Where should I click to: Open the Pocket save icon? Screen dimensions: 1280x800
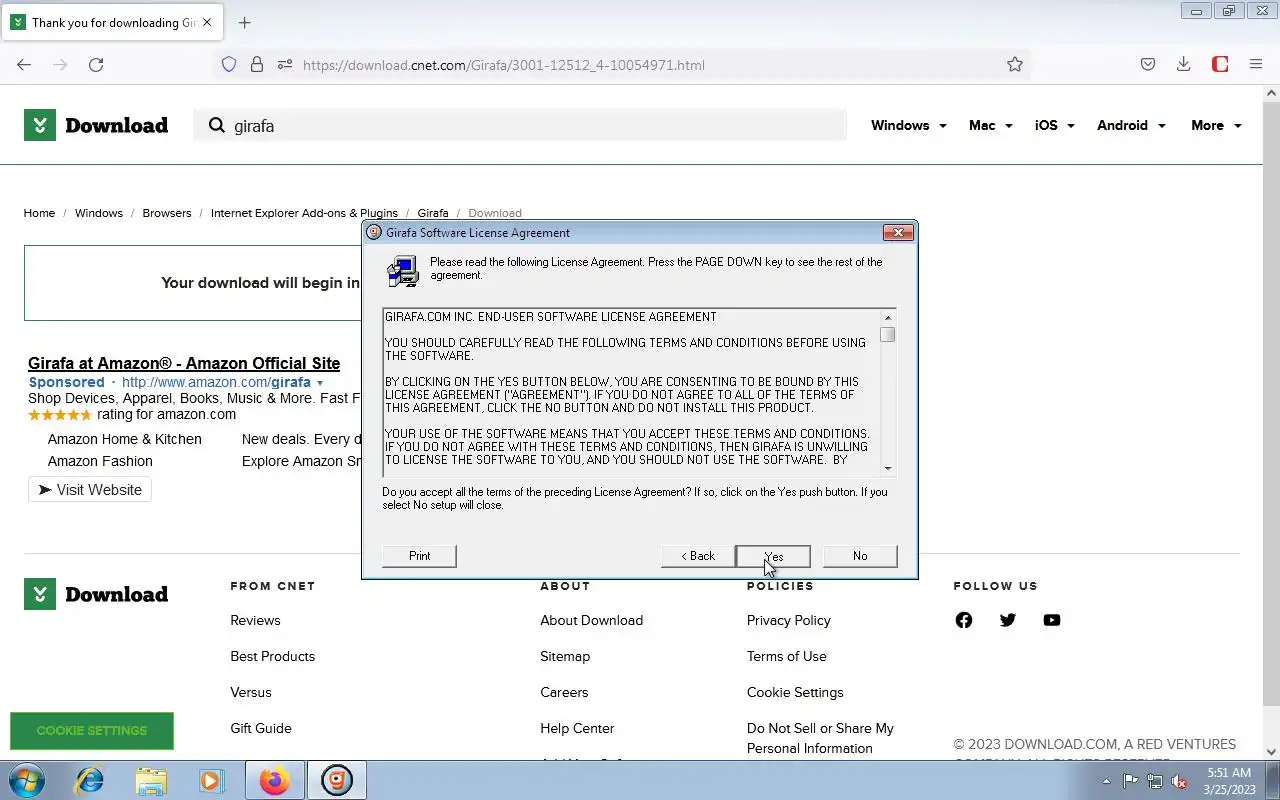[x=1148, y=64]
